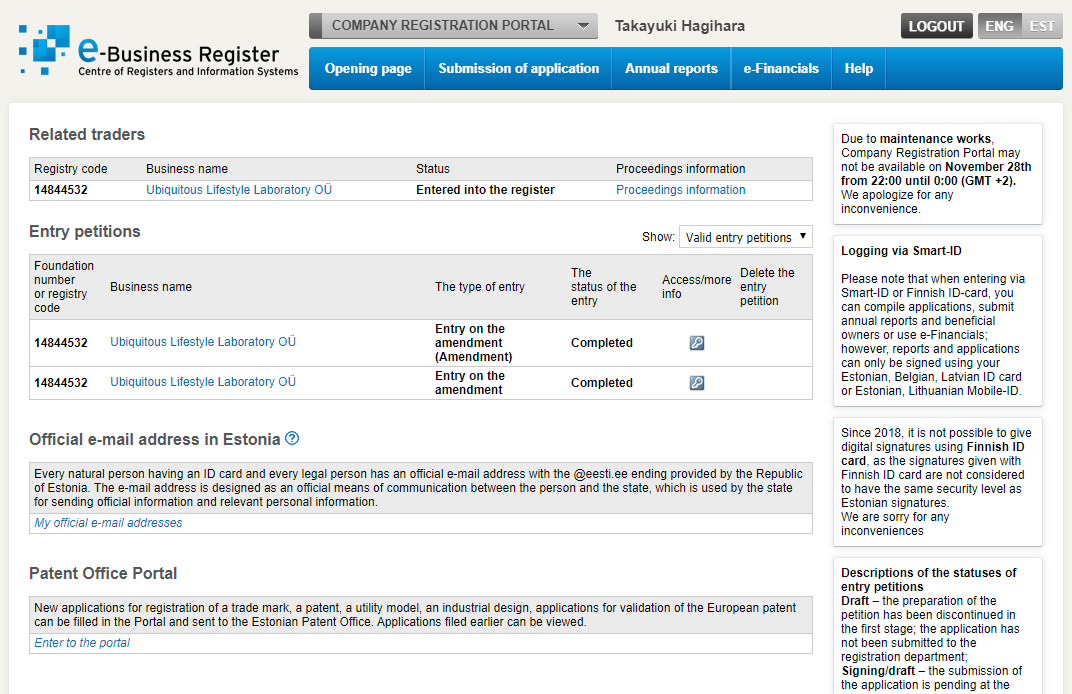The image size is (1072, 694).
Task: Click the Logging via Smart-ID notice title
Action: (x=901, y=250)
